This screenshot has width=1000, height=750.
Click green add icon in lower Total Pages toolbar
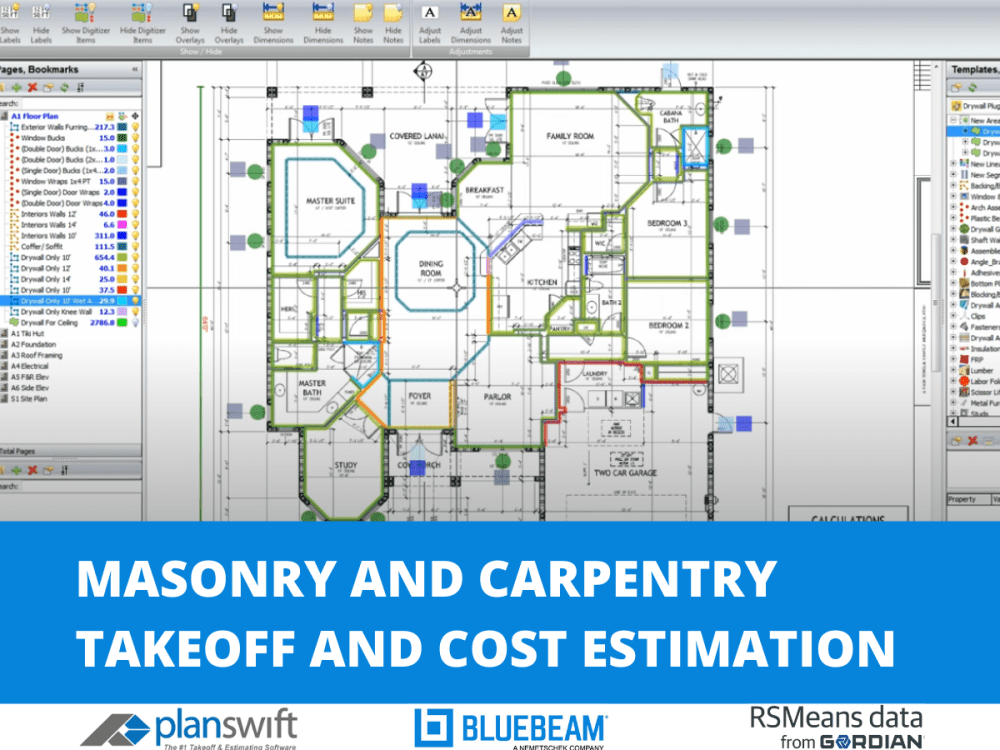(17, 470)
